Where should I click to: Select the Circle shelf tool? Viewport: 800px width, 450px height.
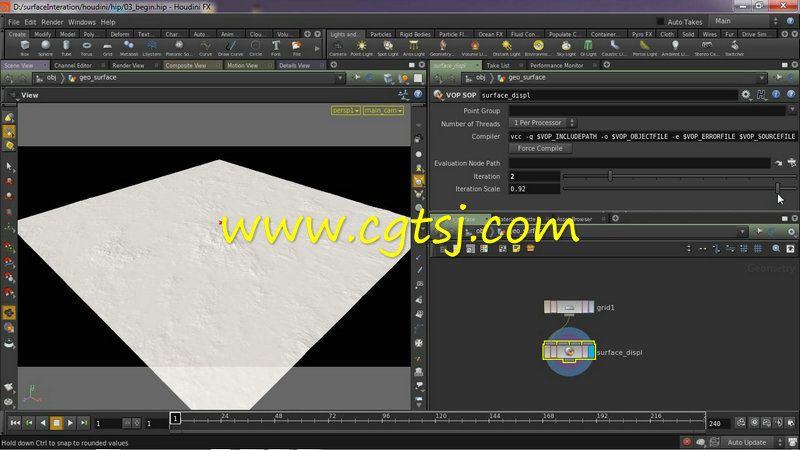[256, 48]
